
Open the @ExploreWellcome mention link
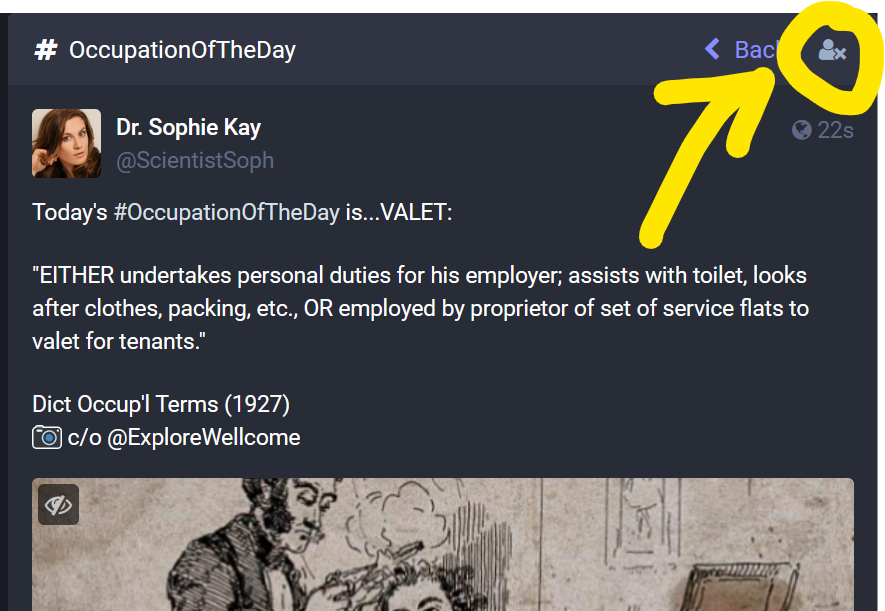point(204,437)
